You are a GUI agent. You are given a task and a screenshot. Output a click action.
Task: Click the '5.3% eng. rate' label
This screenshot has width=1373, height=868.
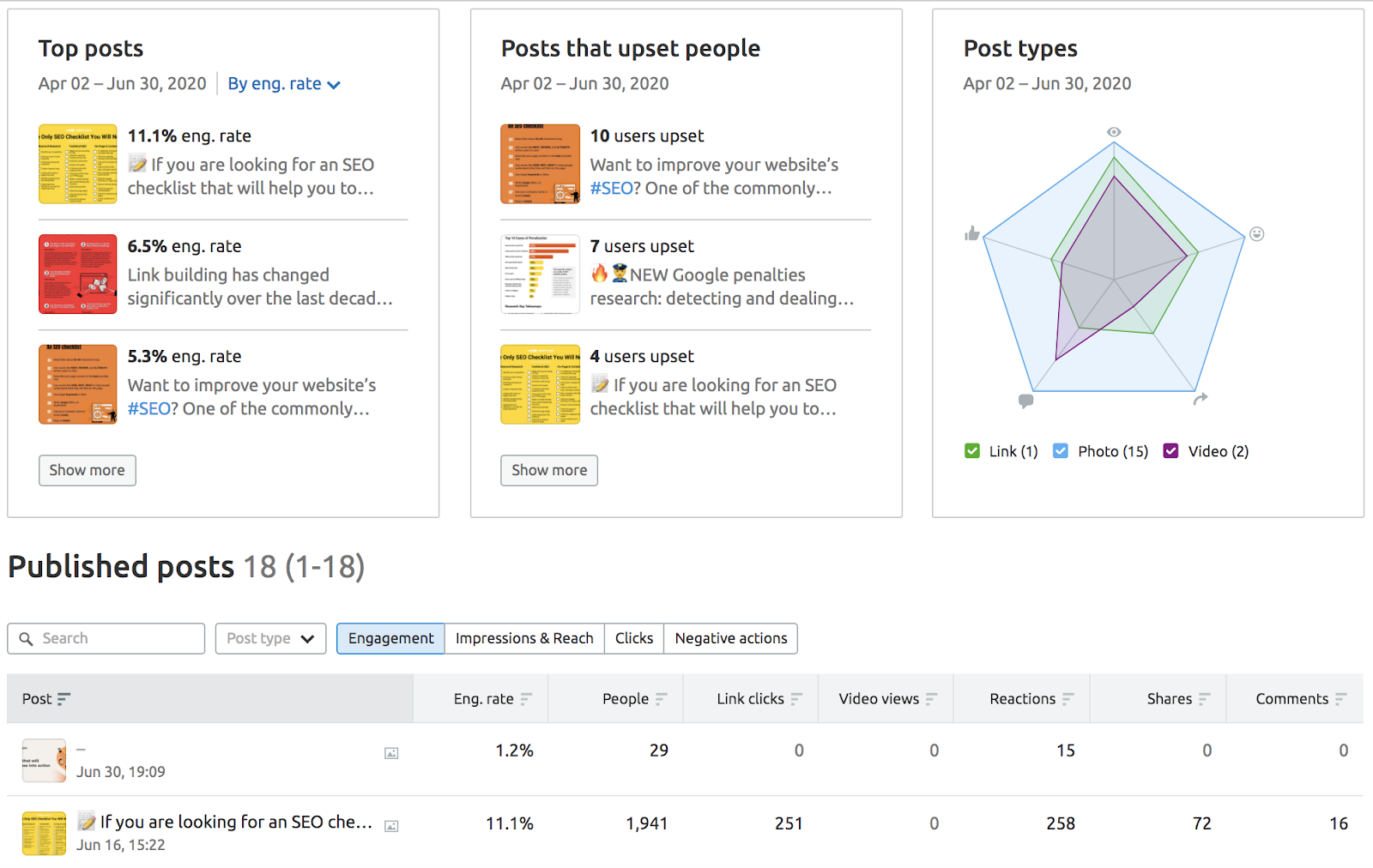click(184, 357)
